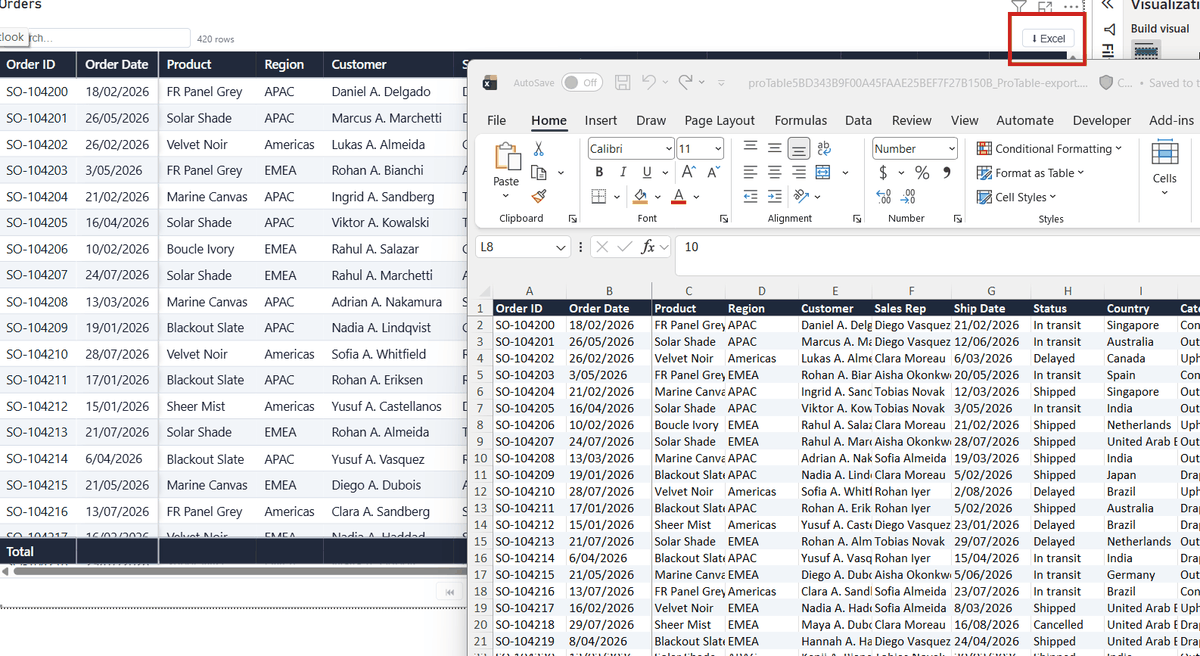
Task: Open the Alignment dialog launcher
Action: tap(857, 218)
